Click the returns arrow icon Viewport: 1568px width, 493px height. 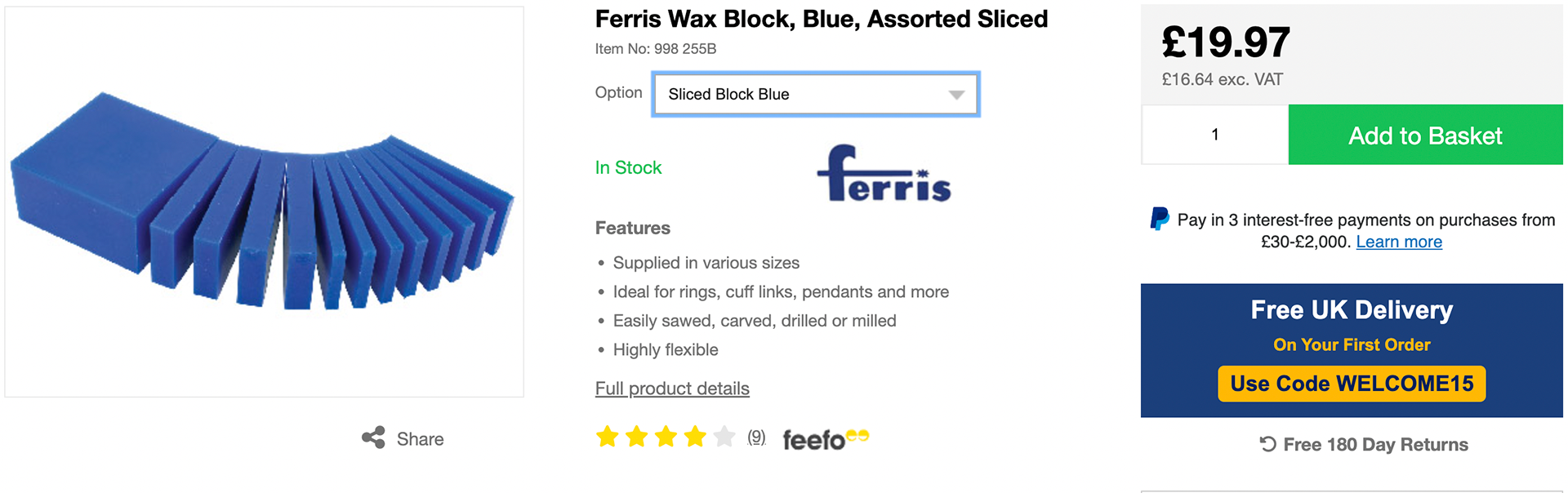(1267, 444)
